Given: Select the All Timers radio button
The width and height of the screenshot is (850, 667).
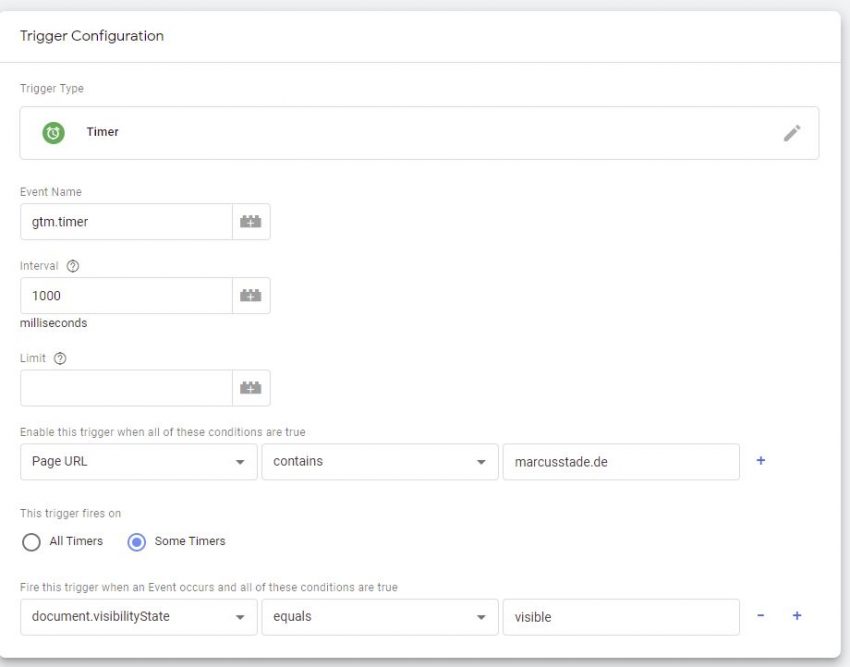Looking at the screenshot, I should pyautogui.click(x=31, y=541).
